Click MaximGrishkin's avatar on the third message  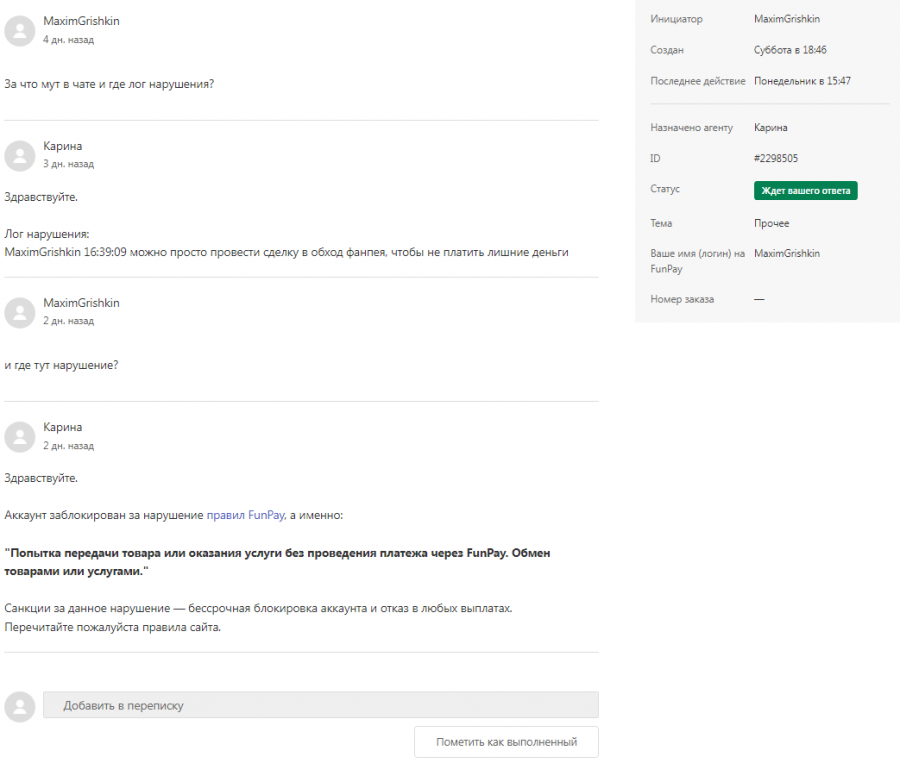coord(20,312)
